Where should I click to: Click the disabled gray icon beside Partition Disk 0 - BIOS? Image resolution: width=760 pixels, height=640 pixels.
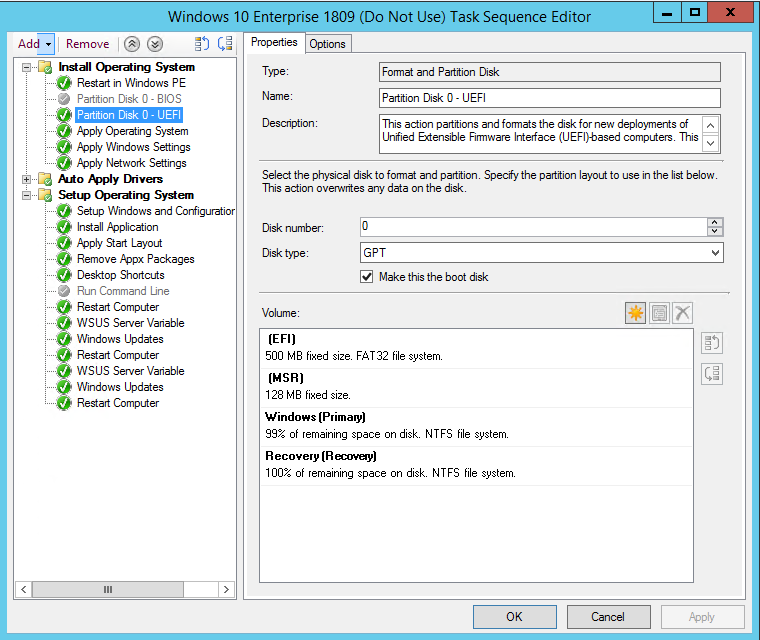(64, 99)
